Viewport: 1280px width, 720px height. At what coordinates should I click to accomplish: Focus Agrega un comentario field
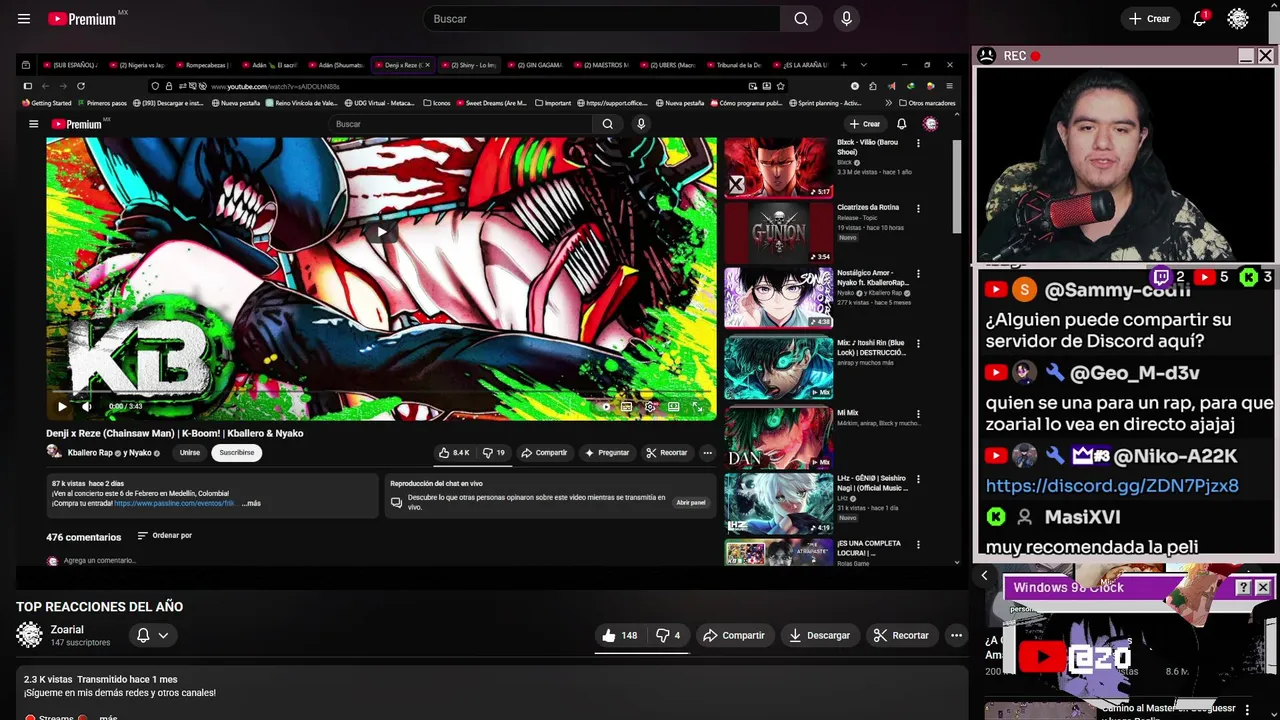99,560
